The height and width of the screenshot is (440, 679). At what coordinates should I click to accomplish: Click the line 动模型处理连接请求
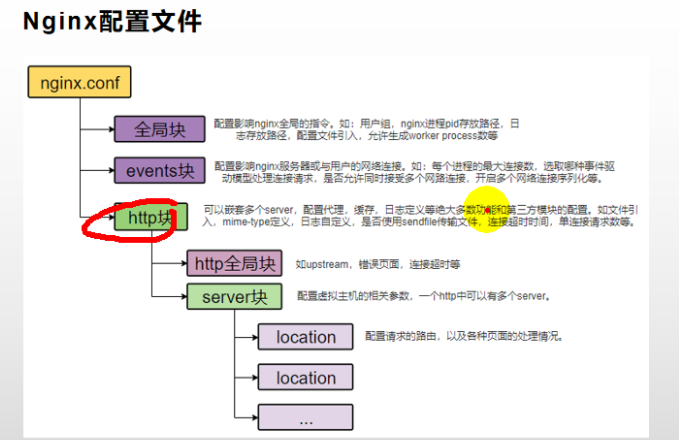(x=412, y=178)
